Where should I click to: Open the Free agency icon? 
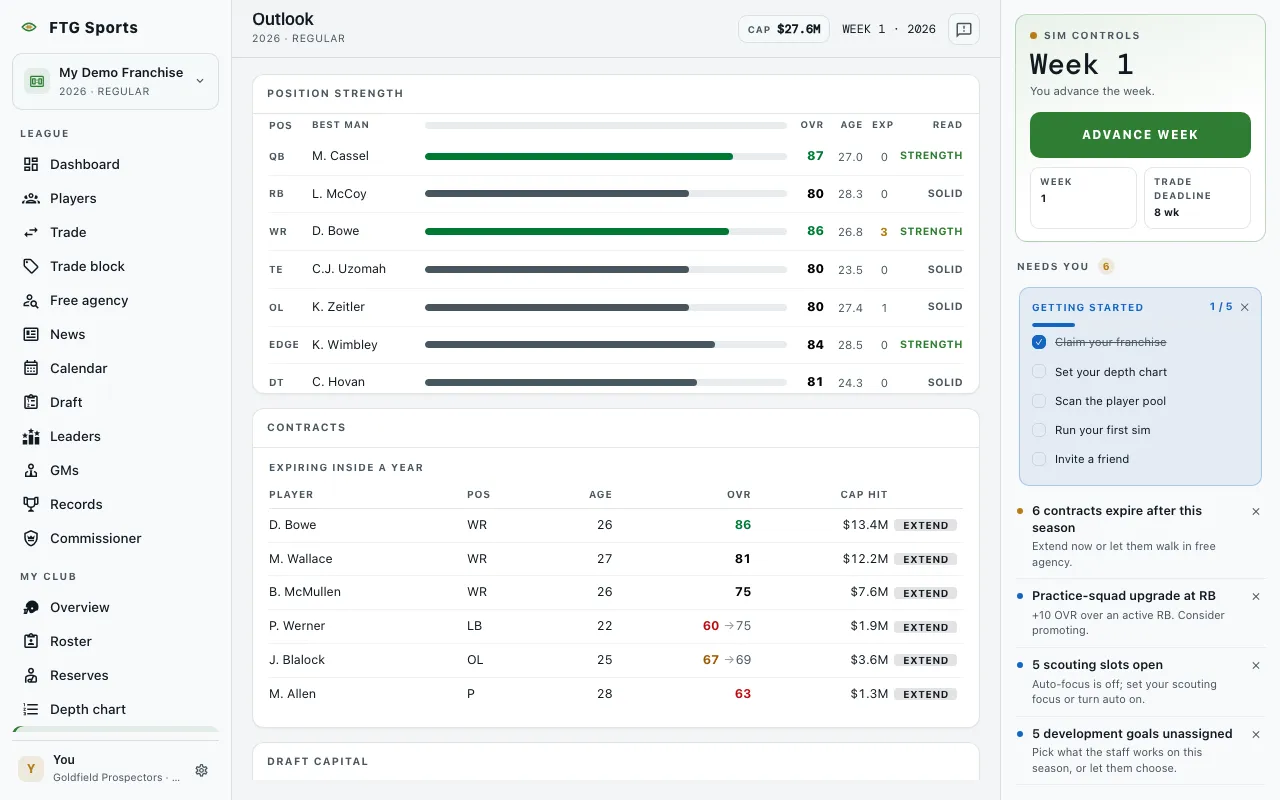click(31, 300)
